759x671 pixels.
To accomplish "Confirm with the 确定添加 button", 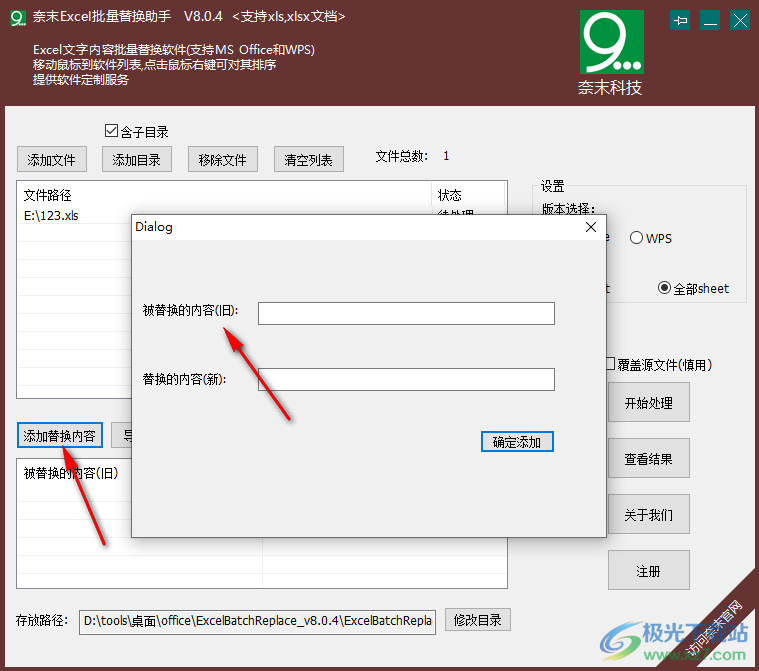I will click(x=517, y=442).
